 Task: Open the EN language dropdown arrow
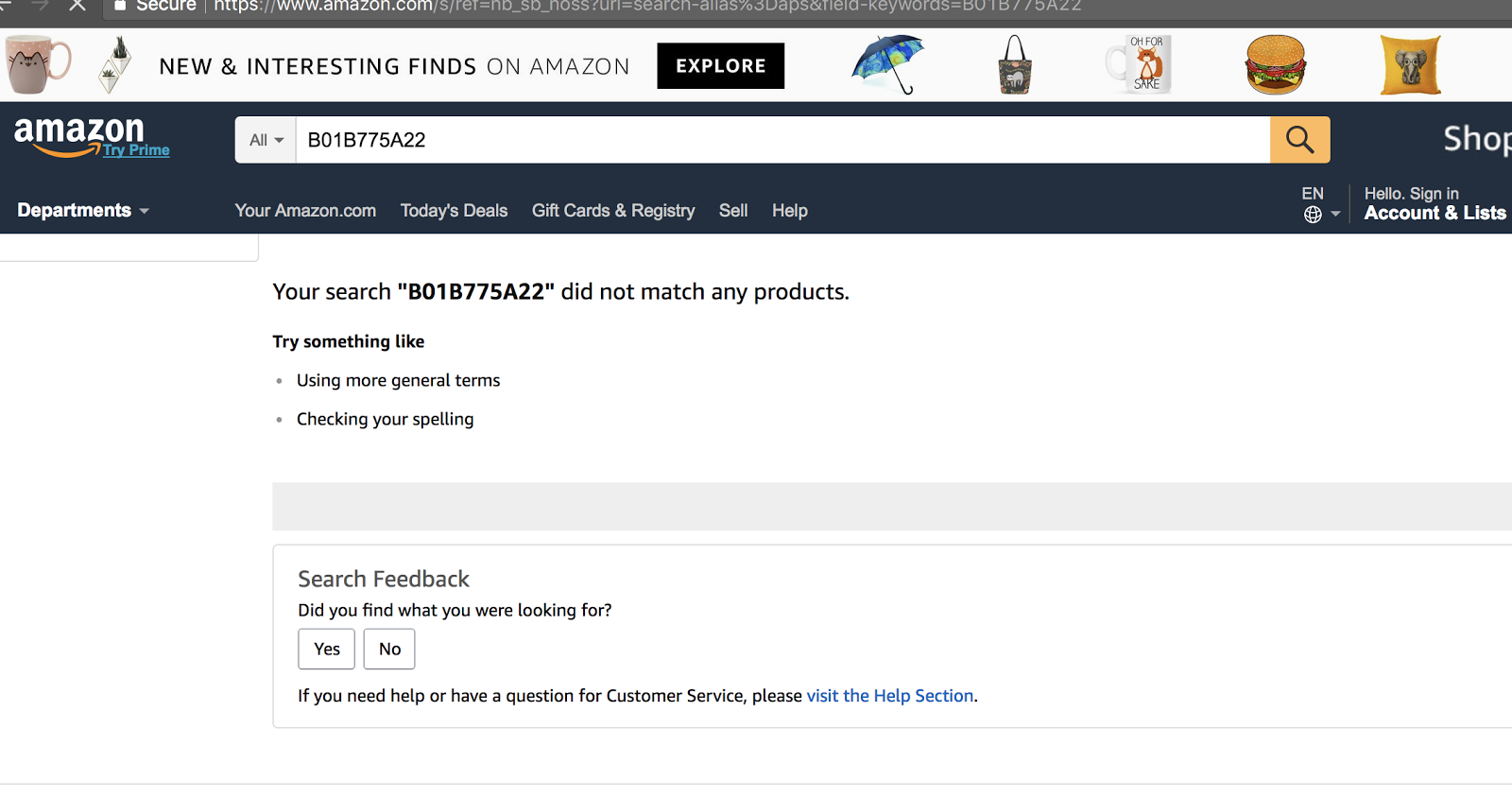point(1335,214)
